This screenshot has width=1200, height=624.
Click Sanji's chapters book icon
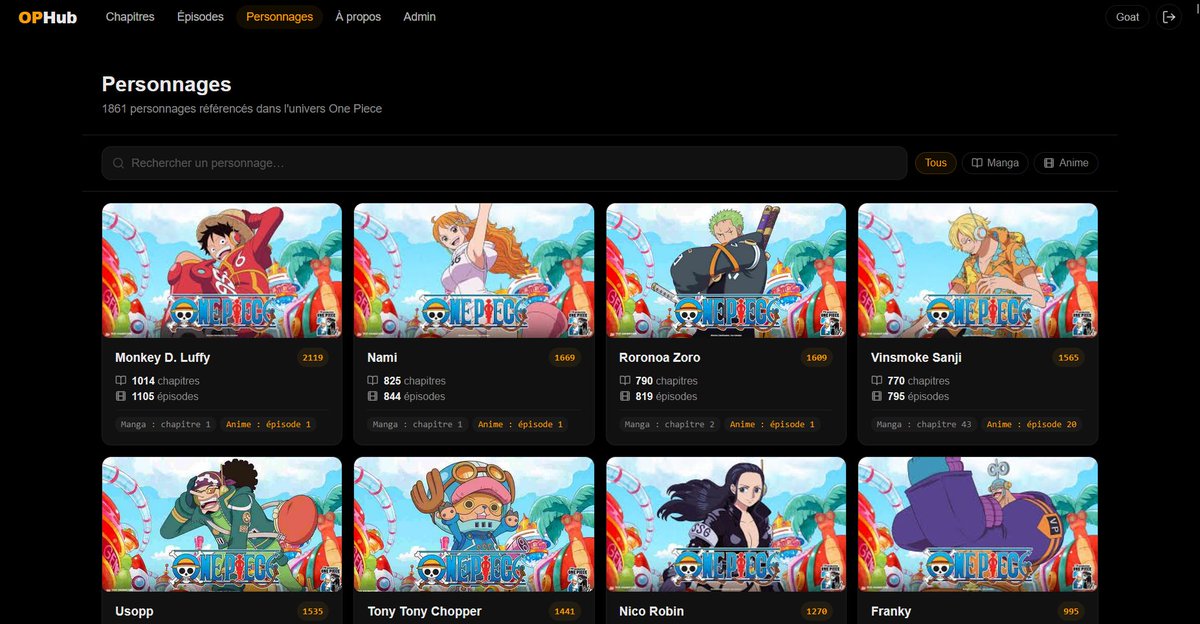point(877,381)
